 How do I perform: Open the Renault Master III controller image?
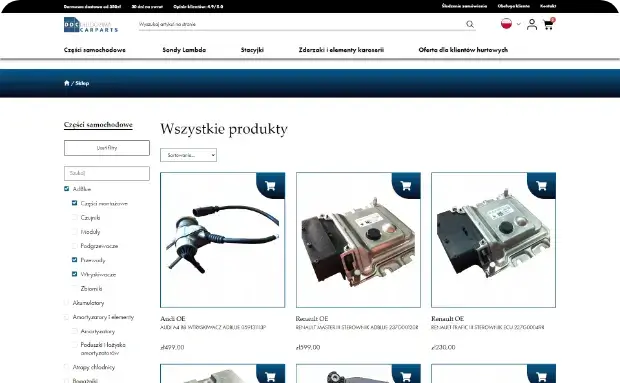358,240
